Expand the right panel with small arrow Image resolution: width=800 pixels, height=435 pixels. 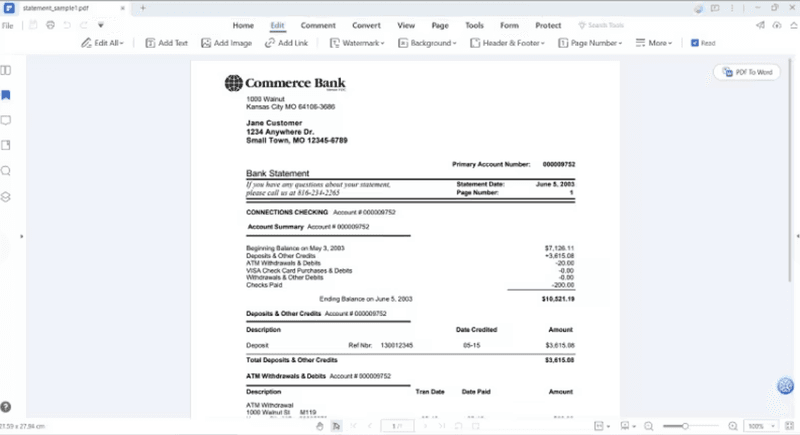(797, 236)
